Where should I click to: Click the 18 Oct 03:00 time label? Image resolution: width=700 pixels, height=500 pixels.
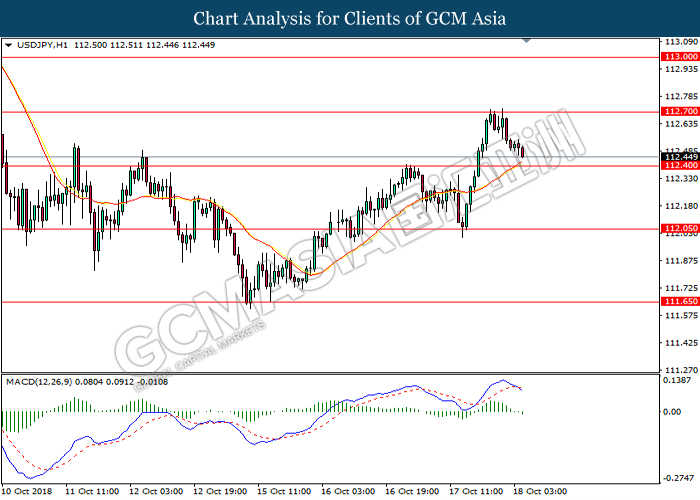click(540, 492)
